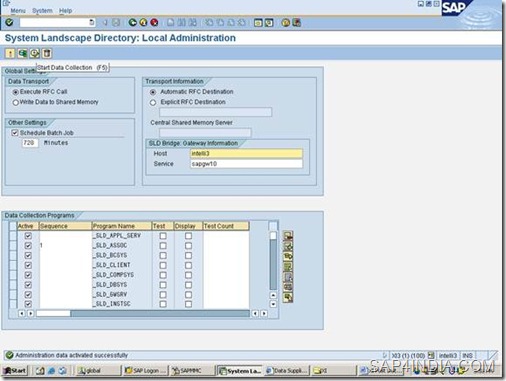Click the Start Data Collection clock icon
Image resolution: width=506 pixels, height=381 pixels.
coord(35,53)
